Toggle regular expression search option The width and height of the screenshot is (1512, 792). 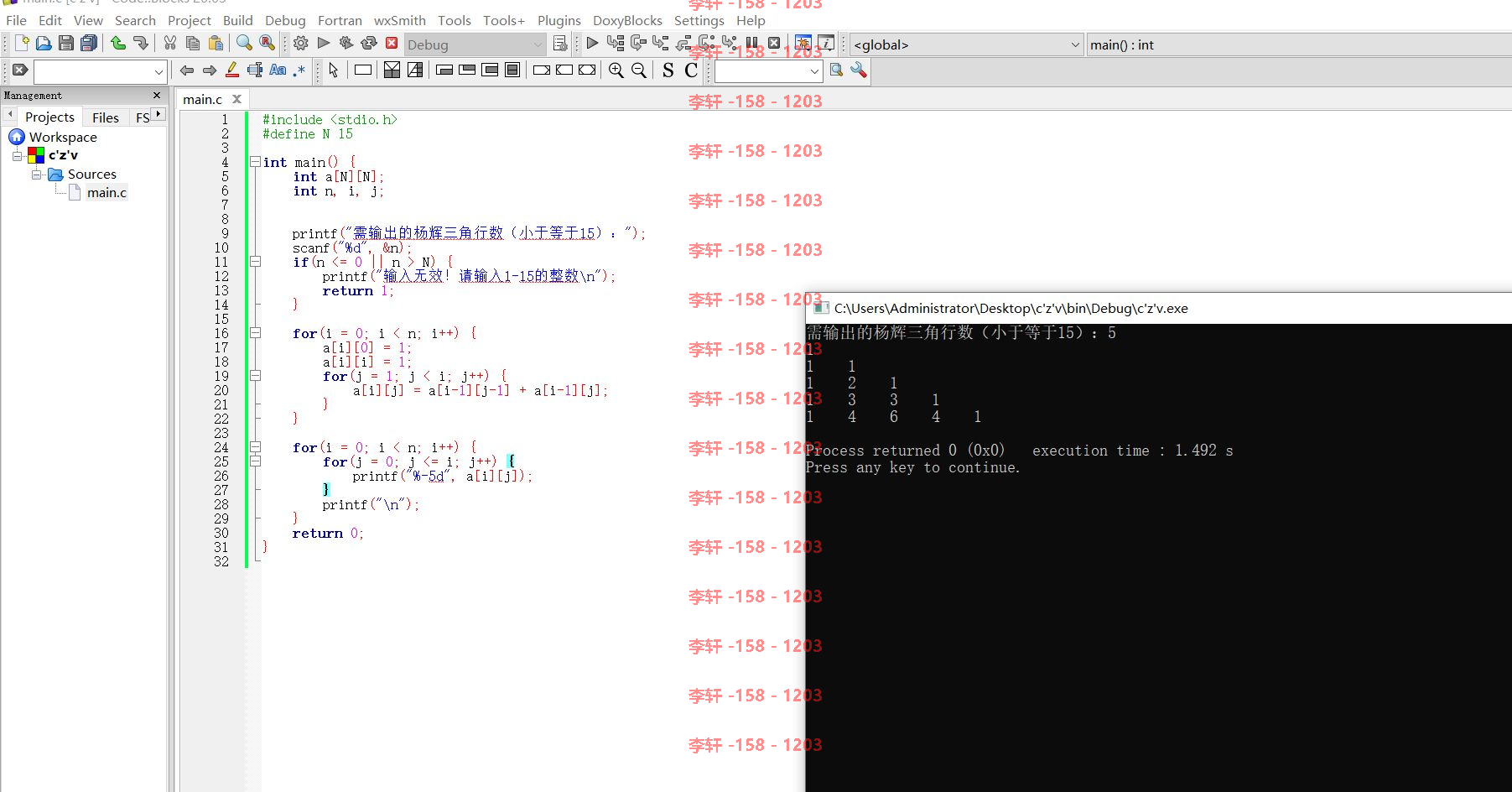pos(299,70)
